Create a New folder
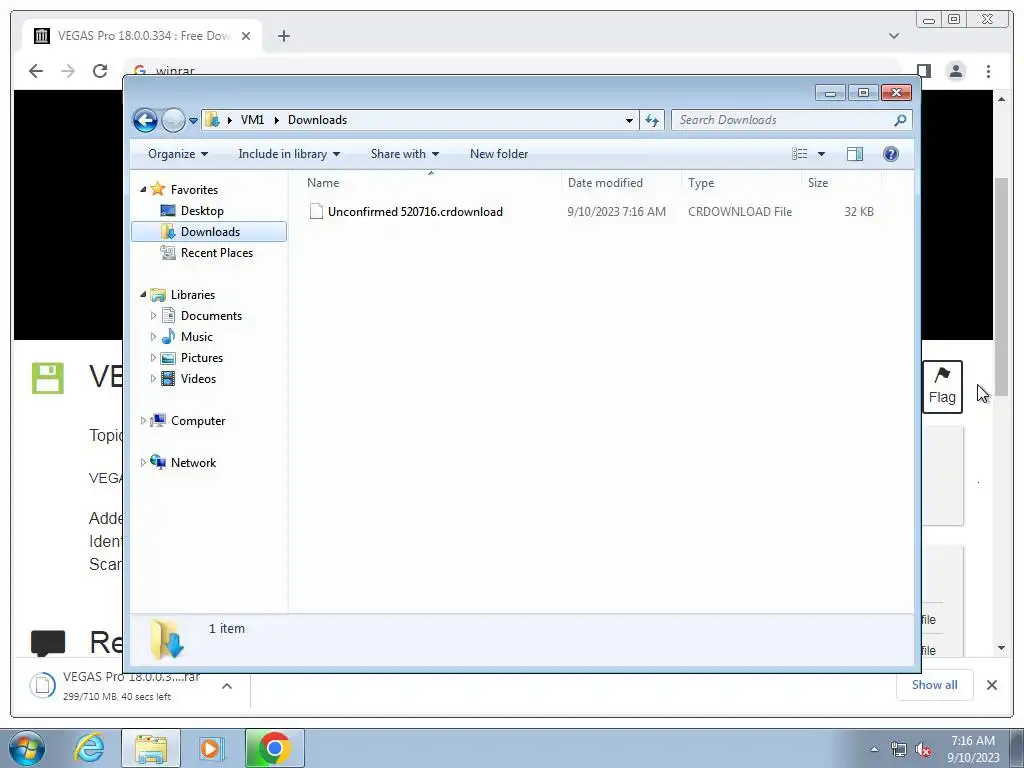The width and height of the screenshot is (1024, 768). pos(499,154)
